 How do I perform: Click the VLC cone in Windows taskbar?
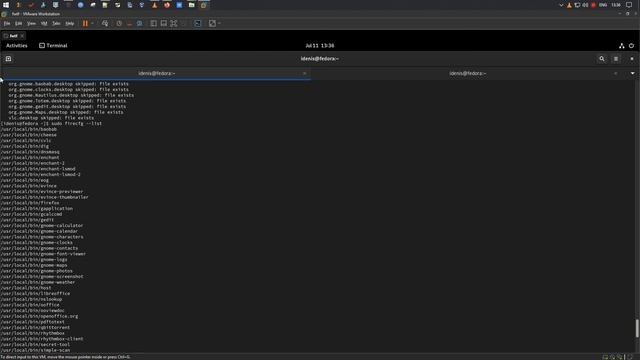click(x=154, y=5)
